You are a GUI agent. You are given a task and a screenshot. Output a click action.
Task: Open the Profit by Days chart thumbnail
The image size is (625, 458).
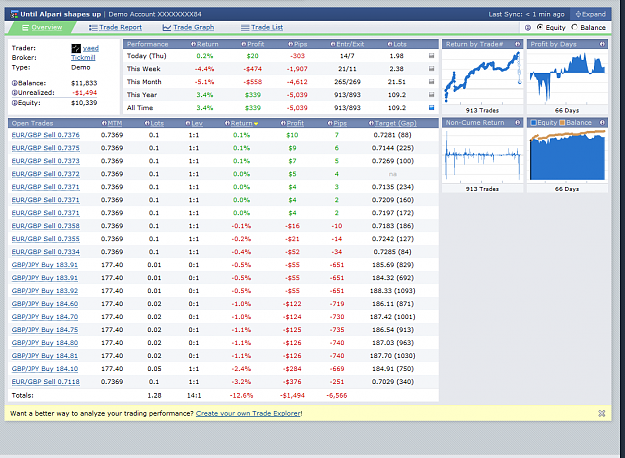click(x=567, y=77)
